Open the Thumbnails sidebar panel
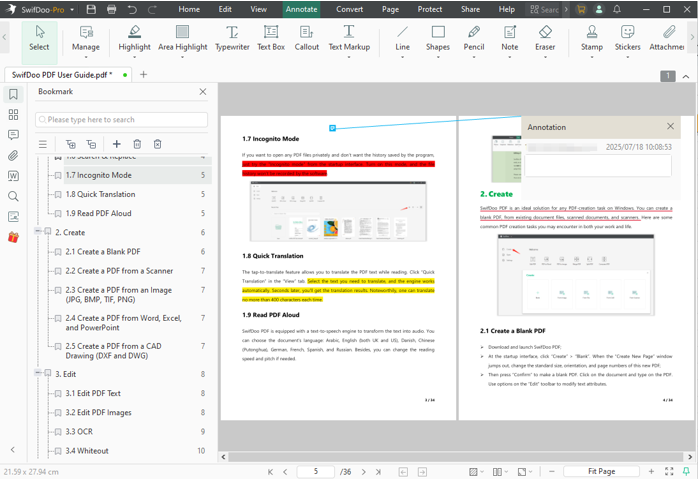699x483 pixels. click(x=13, y=115)
